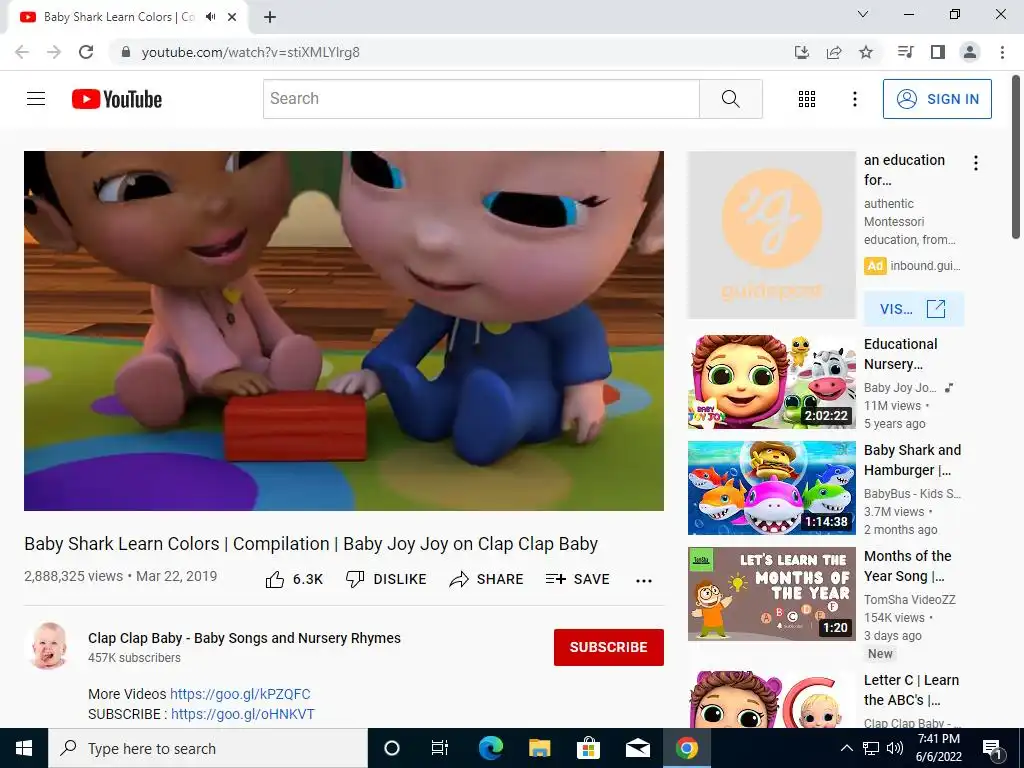Open Clap Clap Baby channel avatar
This screenshot has width=1024, height=768.
point(50,647)
